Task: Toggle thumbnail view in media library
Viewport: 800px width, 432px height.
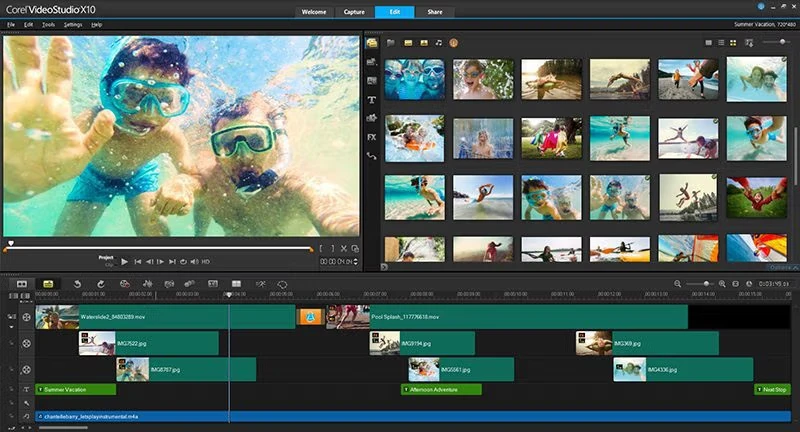Action: (733, 43)
